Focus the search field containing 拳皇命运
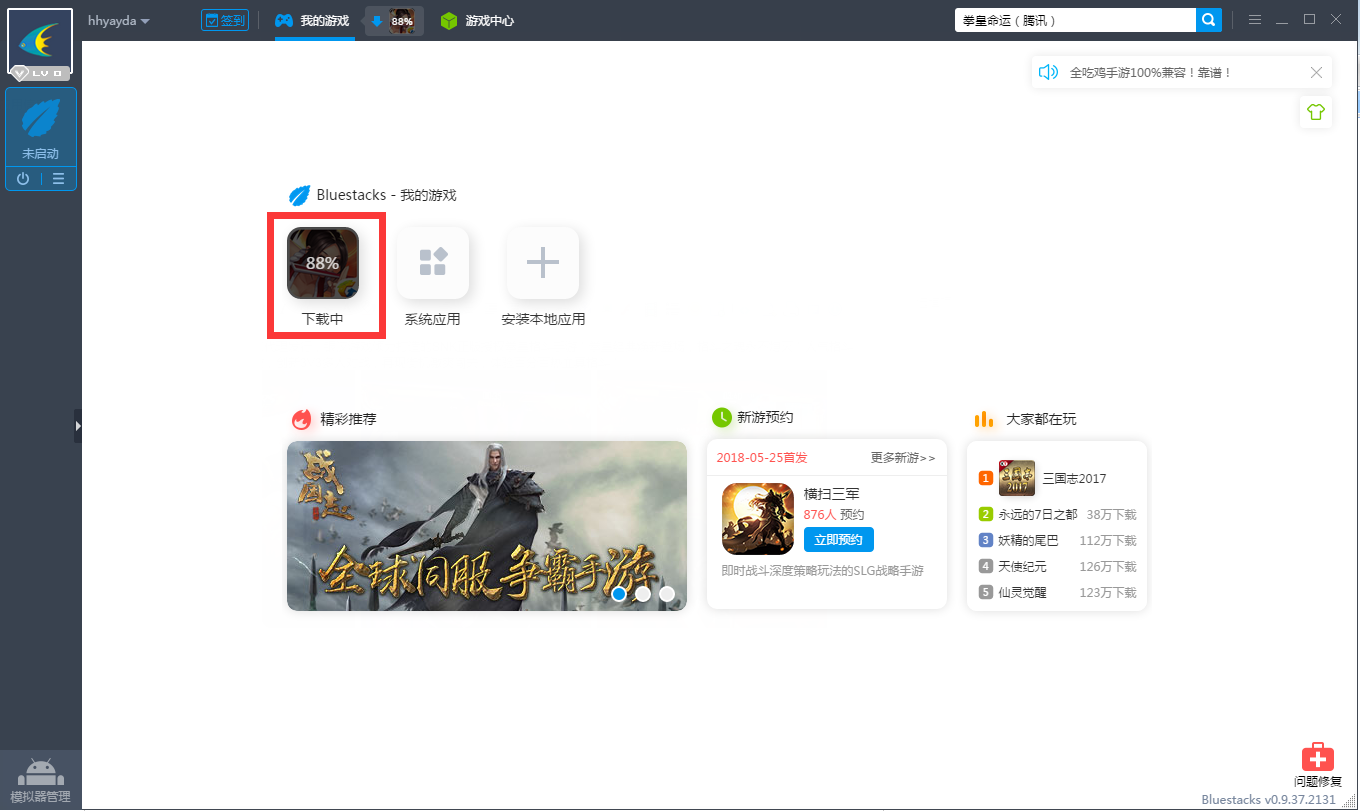This screenshot has height=811, width=1360. 1075,20
